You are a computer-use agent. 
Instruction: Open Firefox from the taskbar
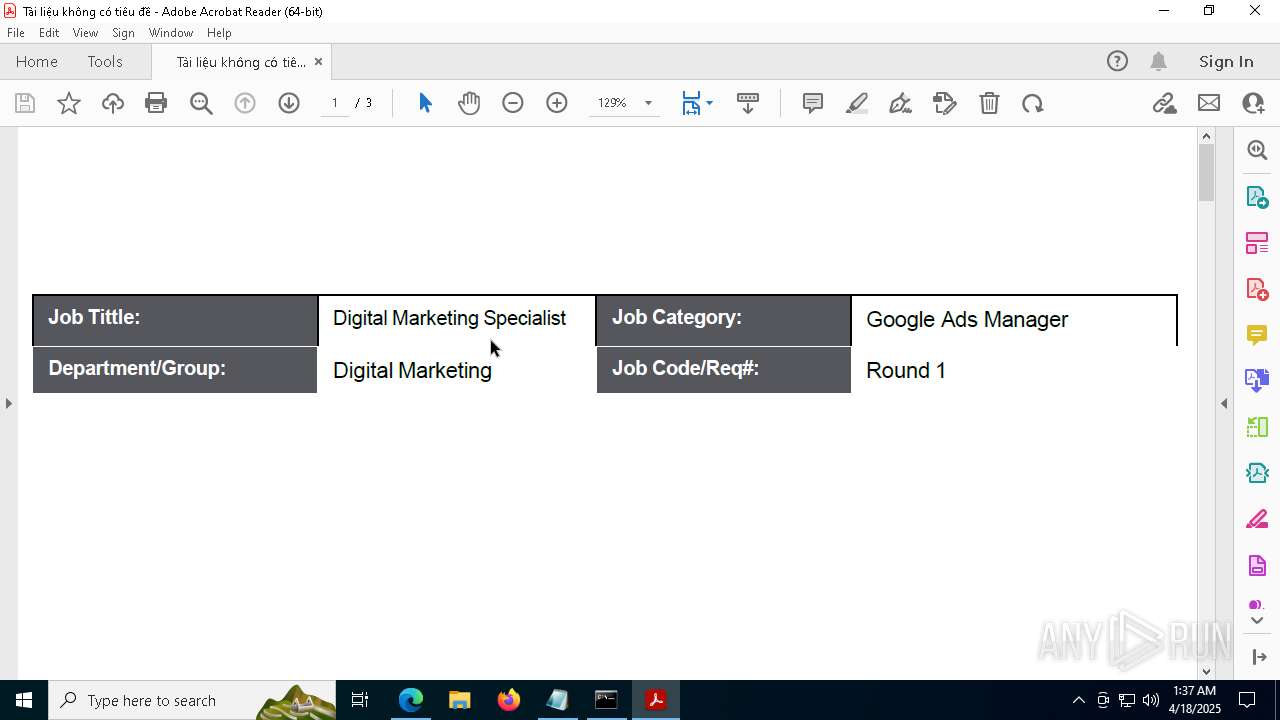click(x=509, y=700)
